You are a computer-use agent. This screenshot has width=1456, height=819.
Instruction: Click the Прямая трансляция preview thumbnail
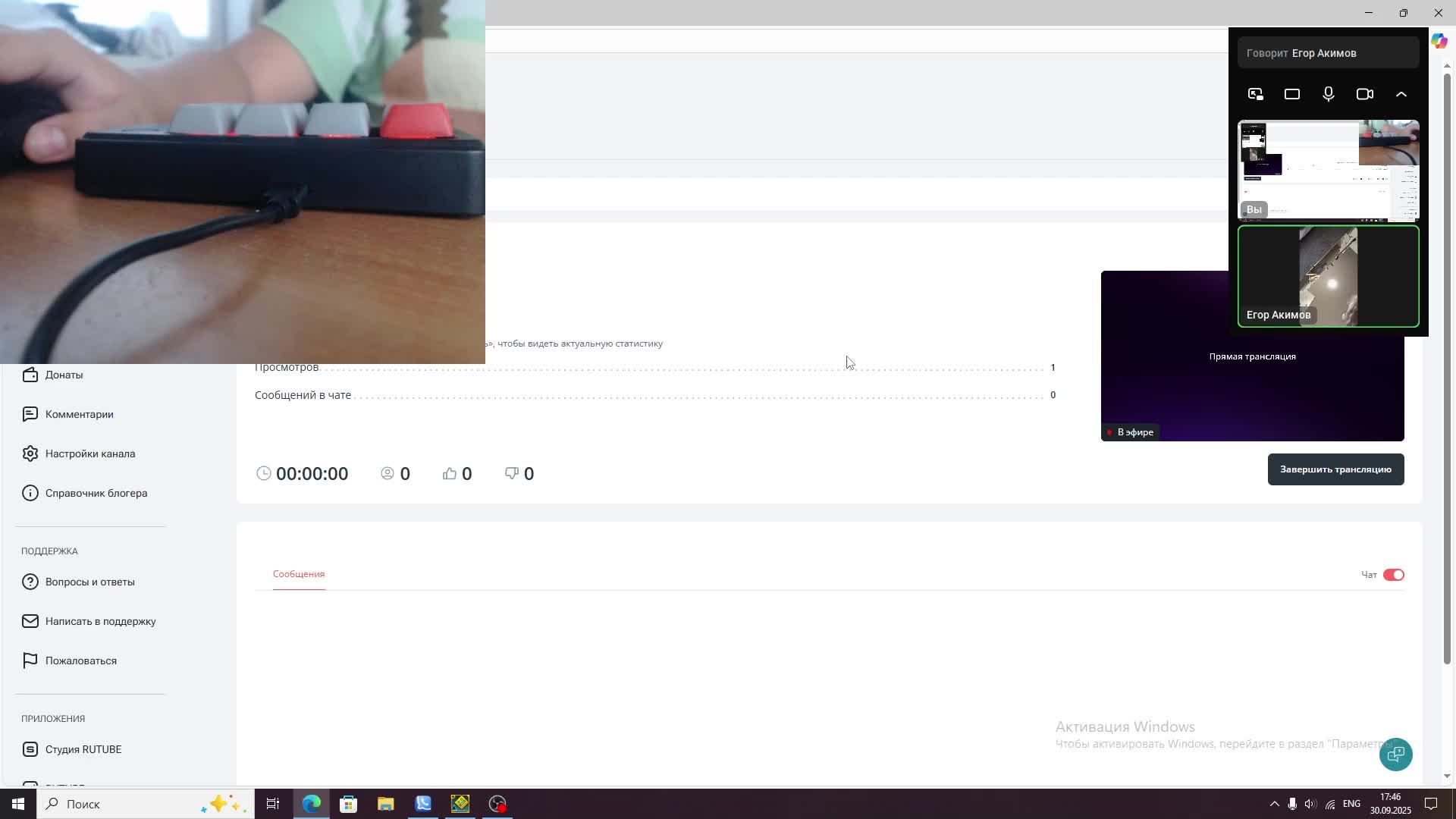(x=1252, y=356)
